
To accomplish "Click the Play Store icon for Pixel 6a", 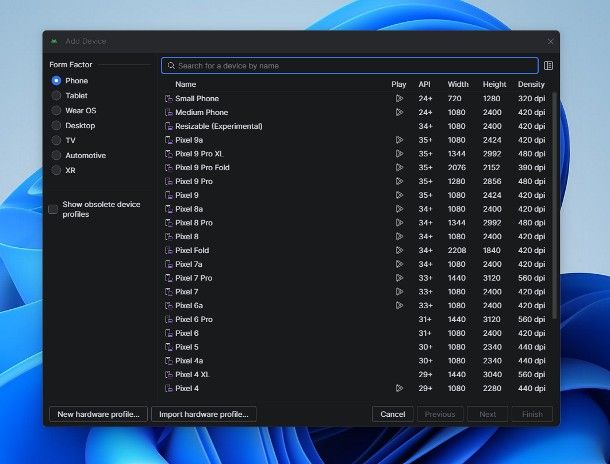I will (399, 306).
